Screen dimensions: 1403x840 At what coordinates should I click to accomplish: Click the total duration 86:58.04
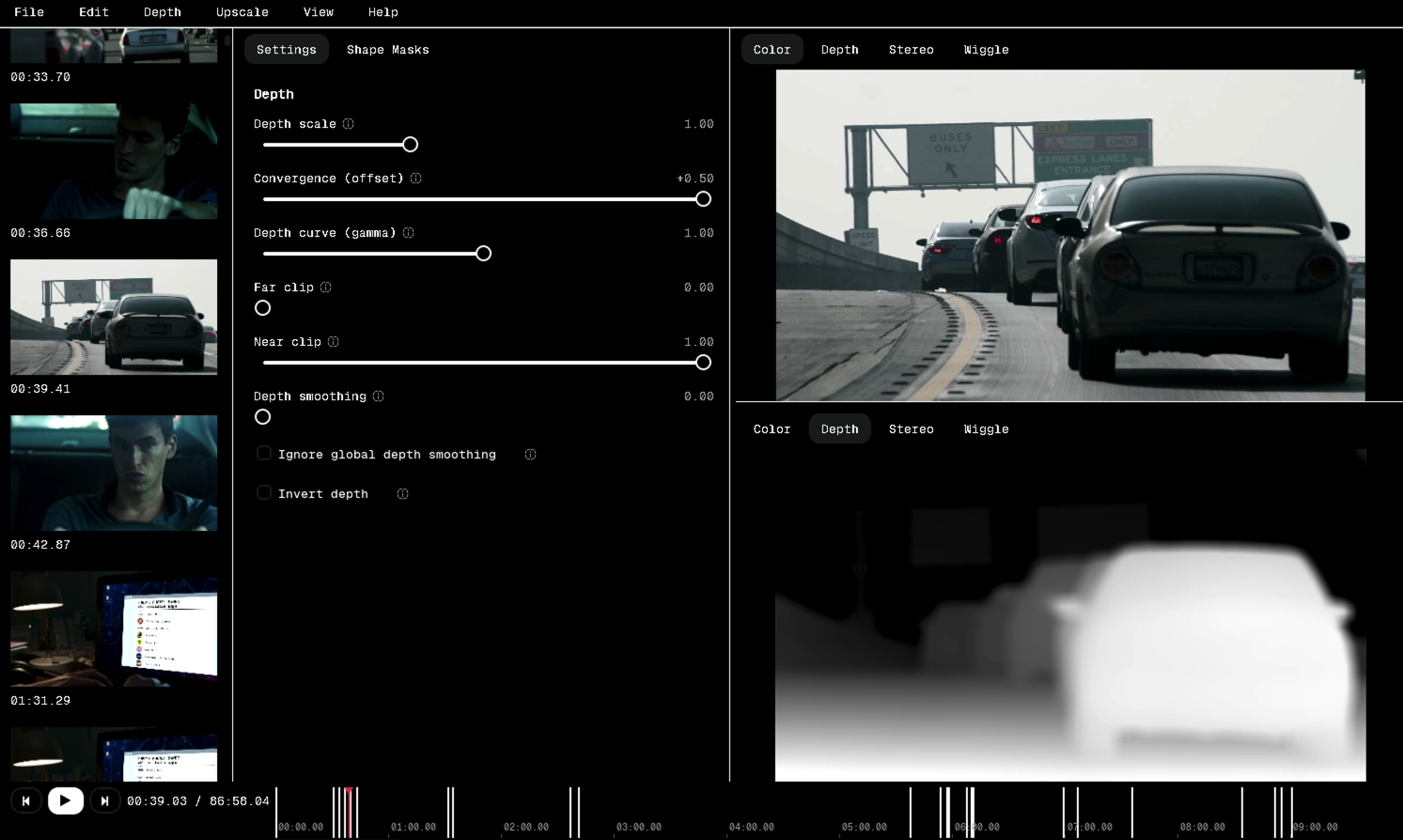pyautogui.click(x=240, y=801)
